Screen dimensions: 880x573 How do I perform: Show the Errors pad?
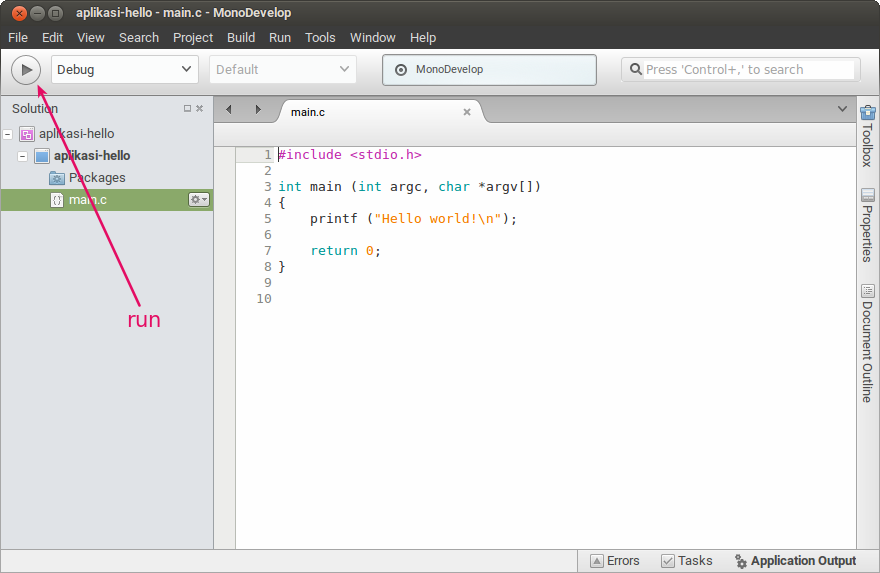point(615,561)
